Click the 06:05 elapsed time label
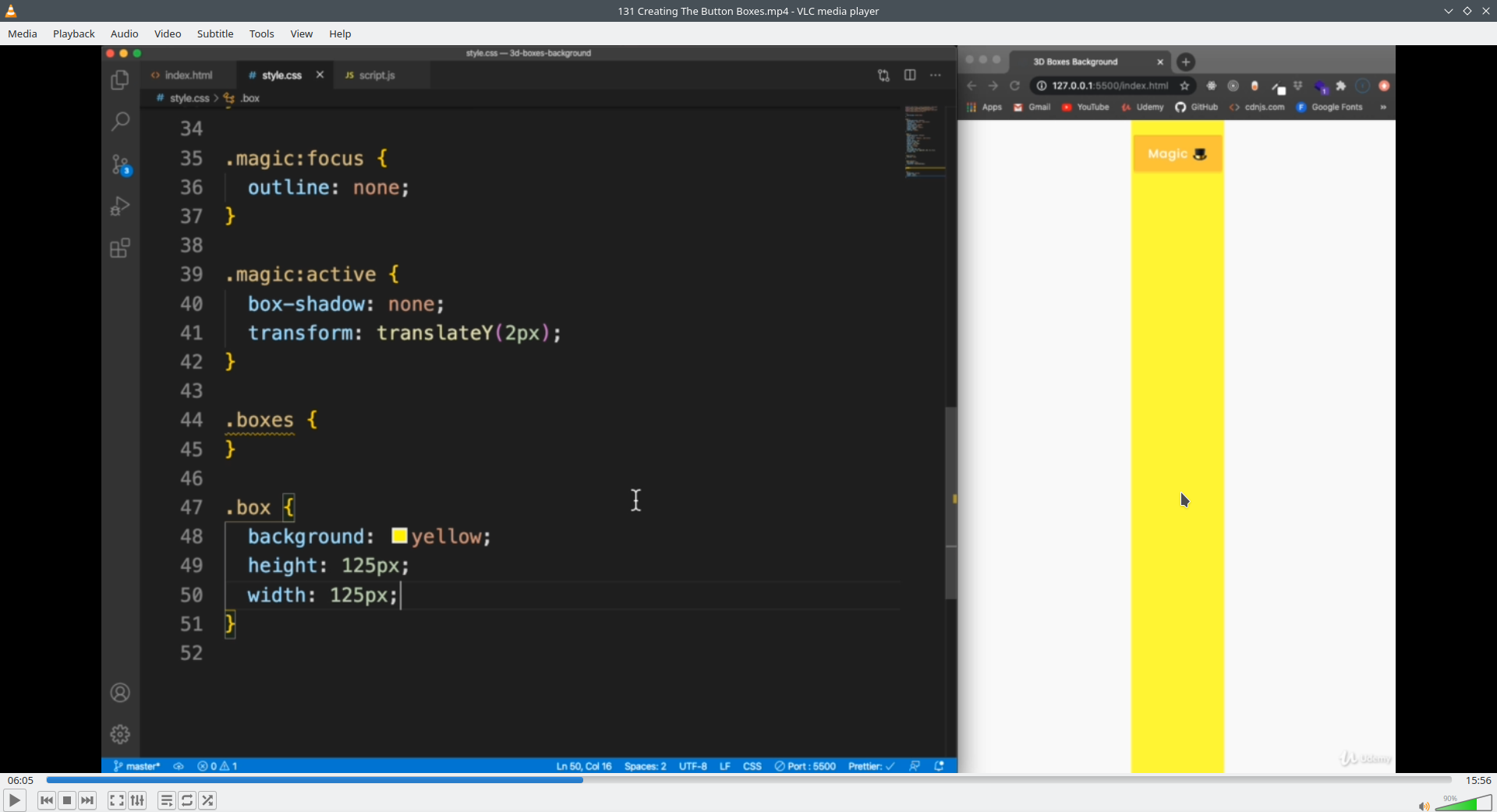 (20, 780)
